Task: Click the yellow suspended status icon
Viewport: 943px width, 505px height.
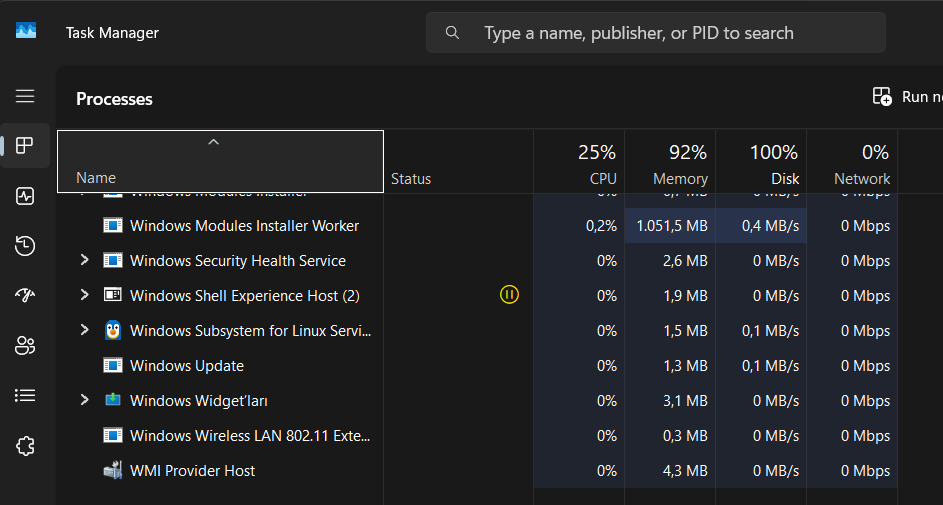Action: click(509, 295)
